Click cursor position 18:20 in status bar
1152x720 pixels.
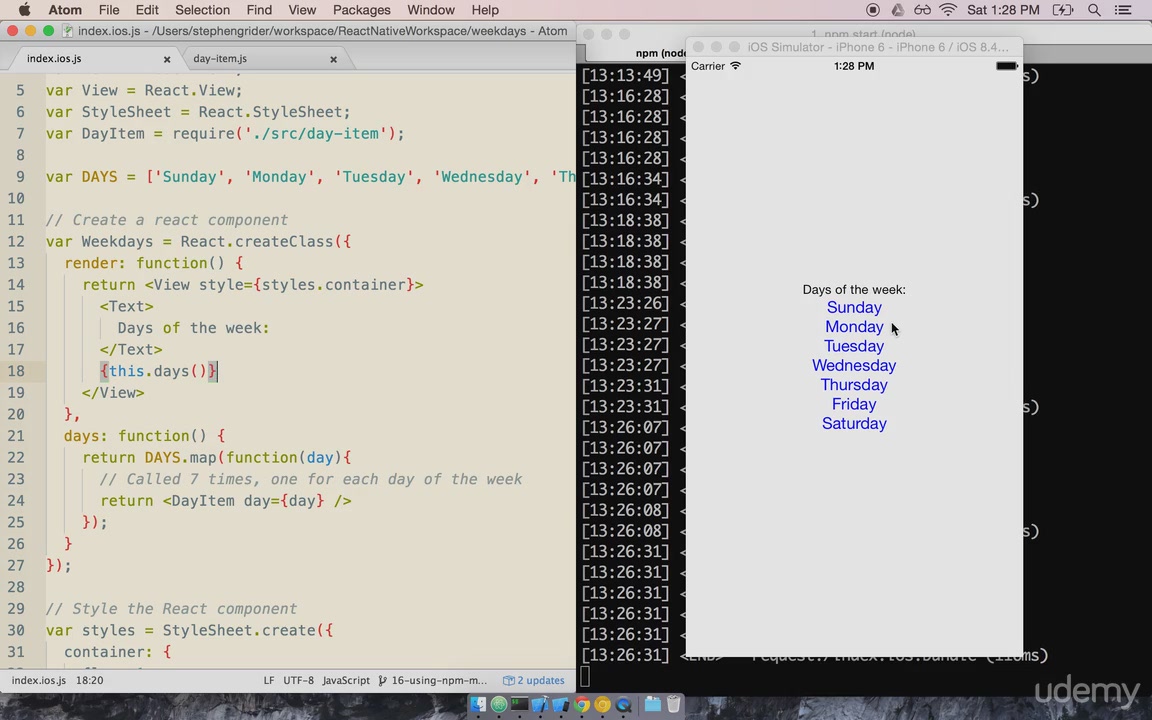coord(90,680)
